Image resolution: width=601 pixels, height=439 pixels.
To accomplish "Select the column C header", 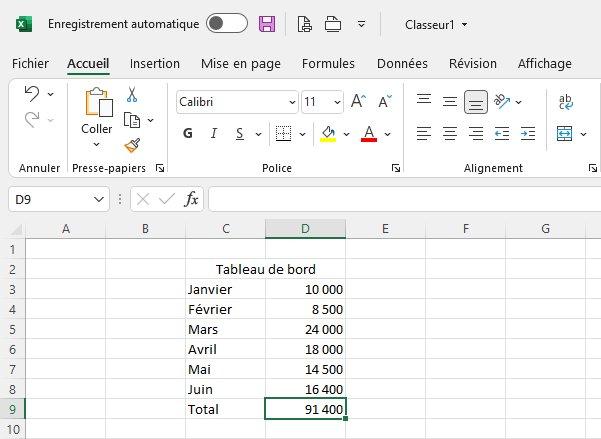I will [226, 229].
